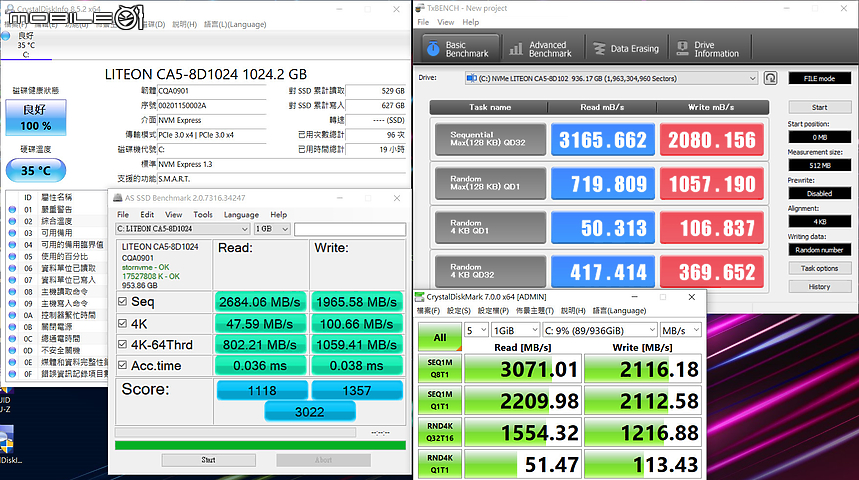Open Basic Benchmark tab in TxBENCH
This screenshot has height=480, width=859.
tap(461, 49)
